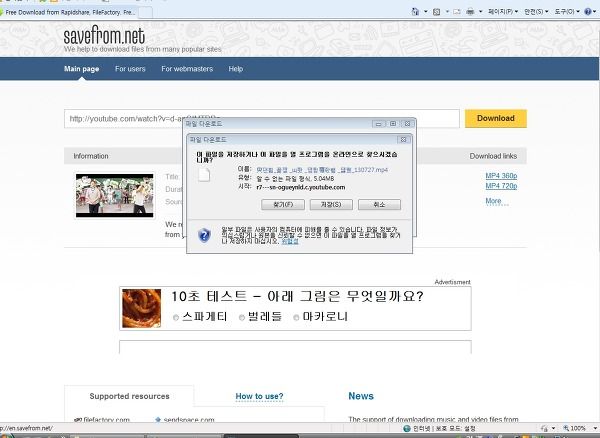Go to the Main page nav item
Image resolution: width=600 pixels, height=438 pixels.
point(82,69)
